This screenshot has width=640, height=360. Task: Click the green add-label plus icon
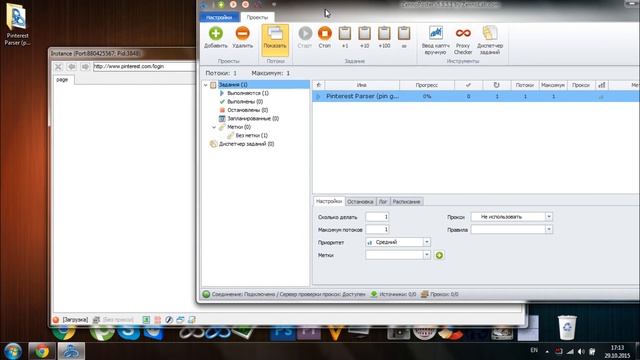pyautogui.click(x=439, y=255)
